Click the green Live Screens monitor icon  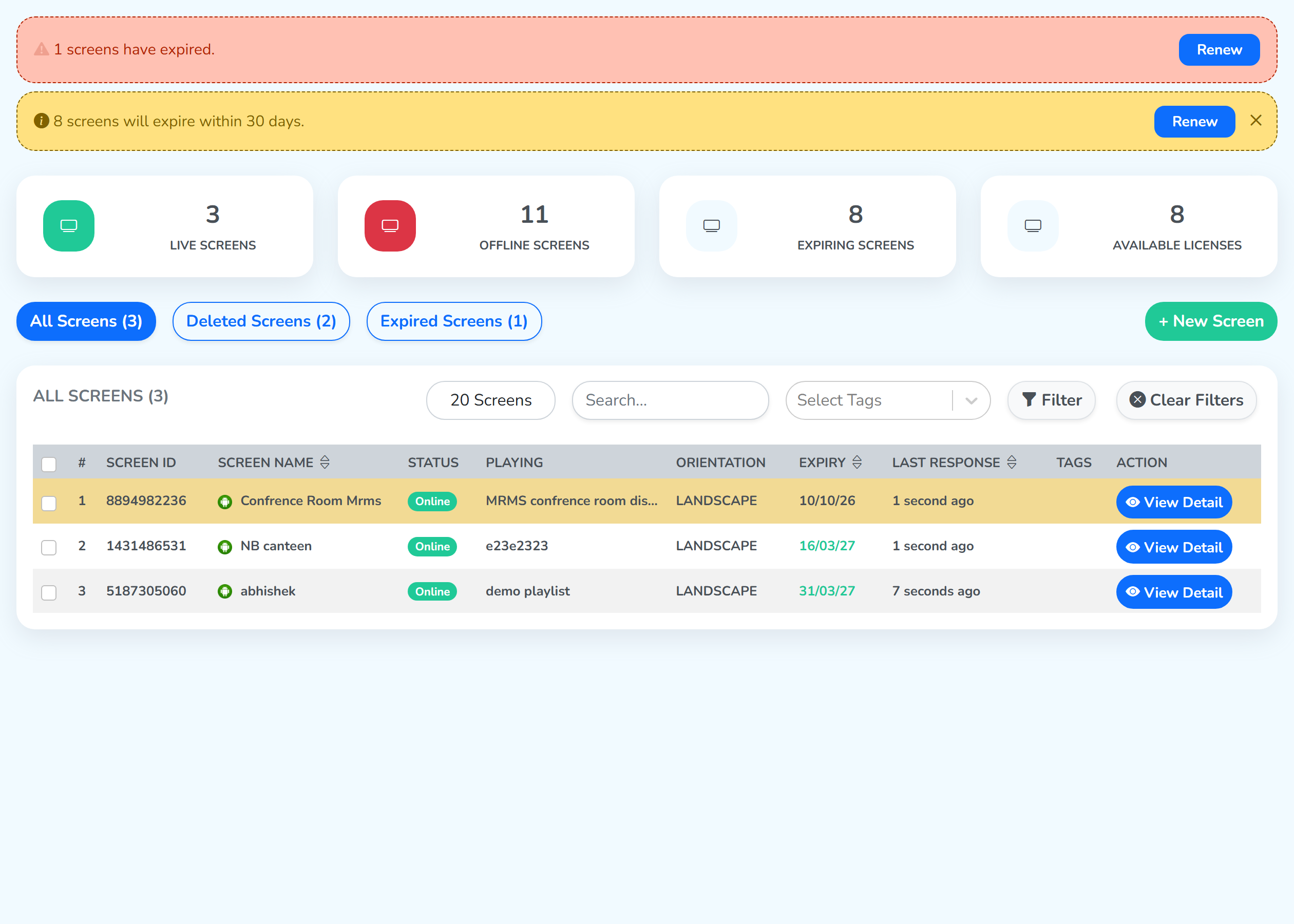(69, 226)
